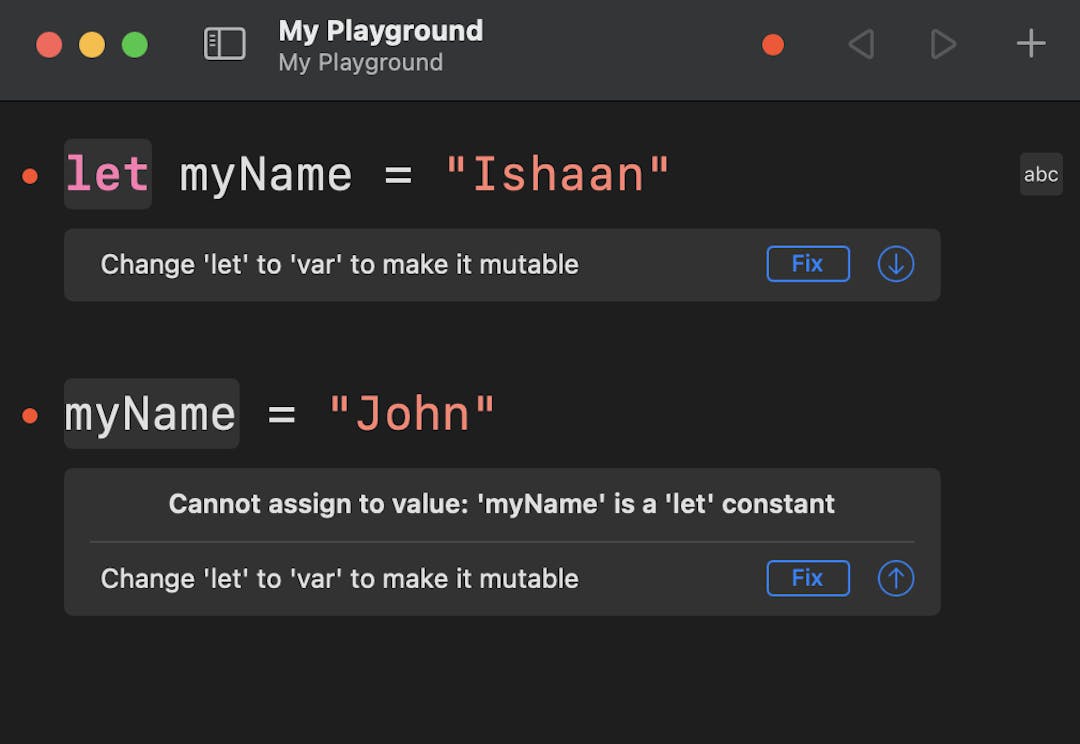Toggle the sidebar panel icon
This screenshot has height=744, width=1080.
pyautogui.click(x=225, y=44)
